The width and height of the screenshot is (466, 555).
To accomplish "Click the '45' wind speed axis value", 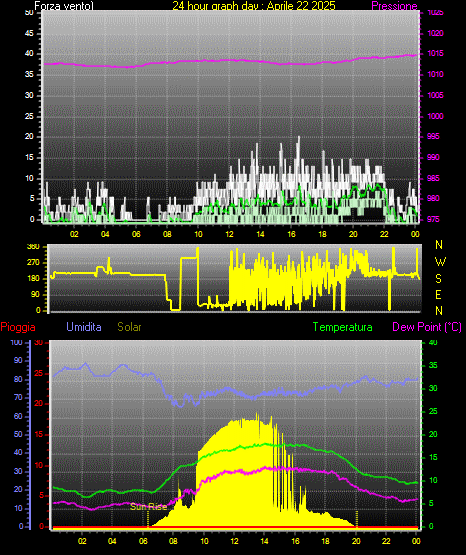I will tap(29, 33).
